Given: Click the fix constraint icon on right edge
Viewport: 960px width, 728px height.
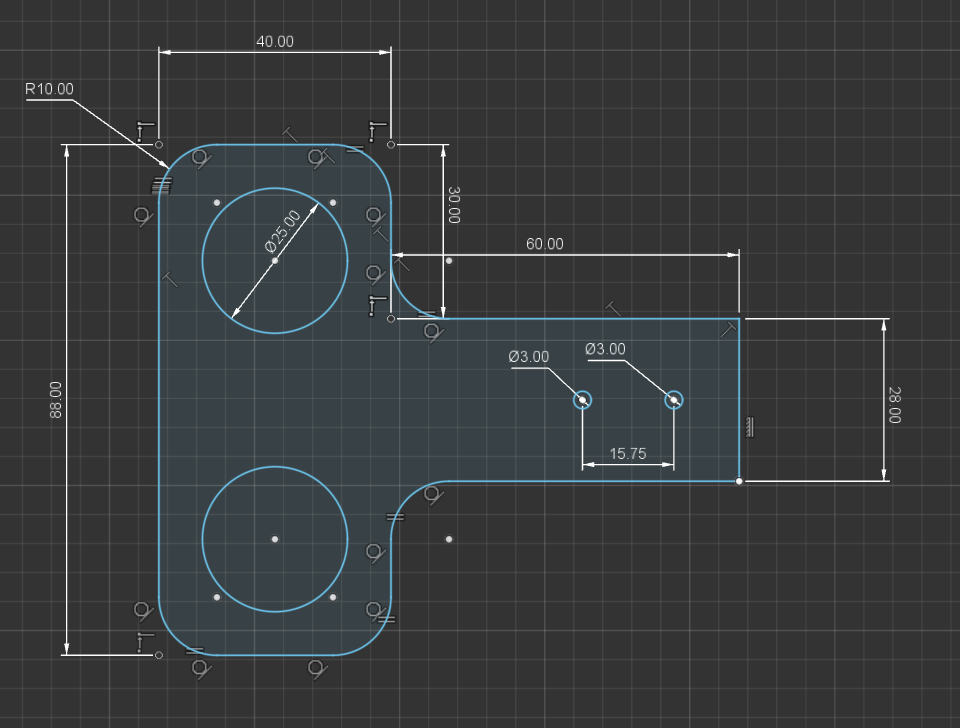Looking at the screenshot, I should [750, 427].
